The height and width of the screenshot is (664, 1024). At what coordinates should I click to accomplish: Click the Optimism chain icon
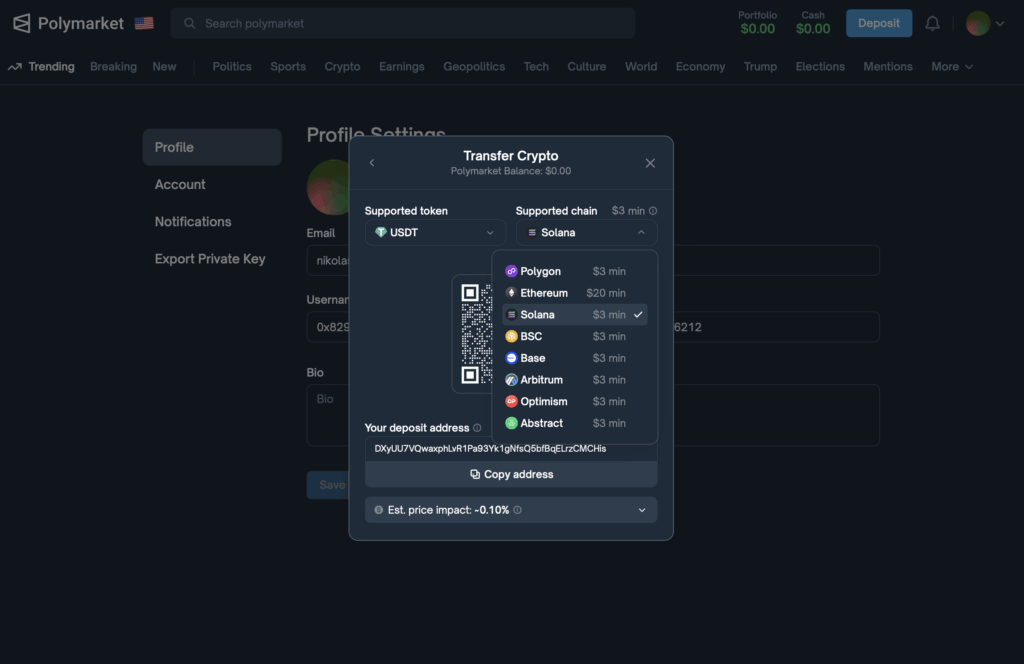[512, 401]
